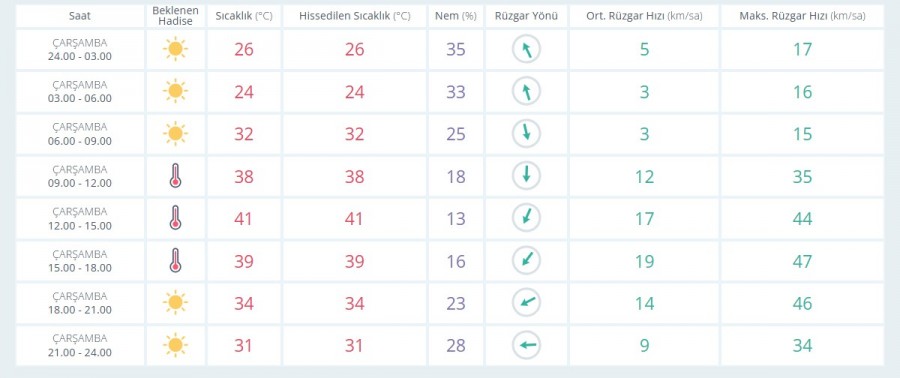This screenshot has width=900, height=378.
Task: Click the sun icon for 21.00 - 24.00
Action: click(x=175, y=345)
